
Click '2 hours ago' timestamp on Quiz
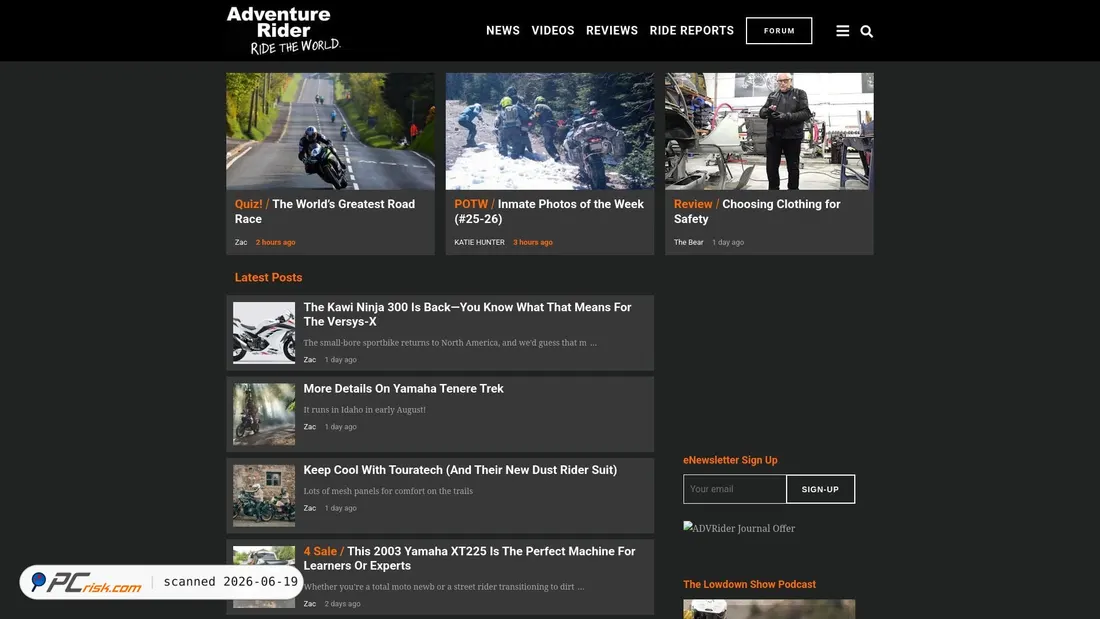click(x=275, y=242)
